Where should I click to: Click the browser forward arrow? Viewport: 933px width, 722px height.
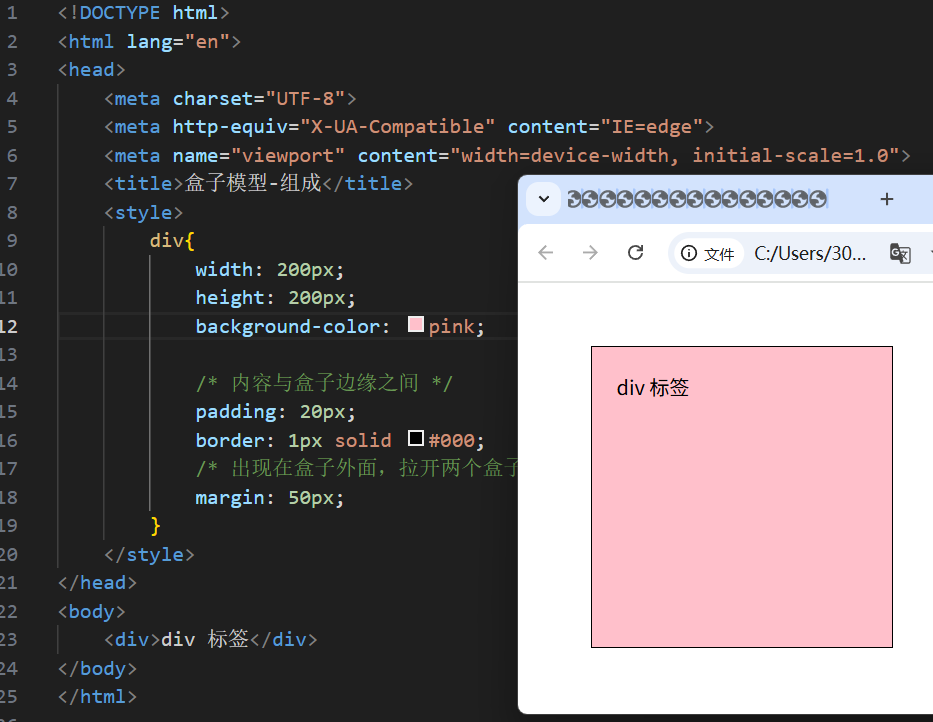(x=590, y=253)
